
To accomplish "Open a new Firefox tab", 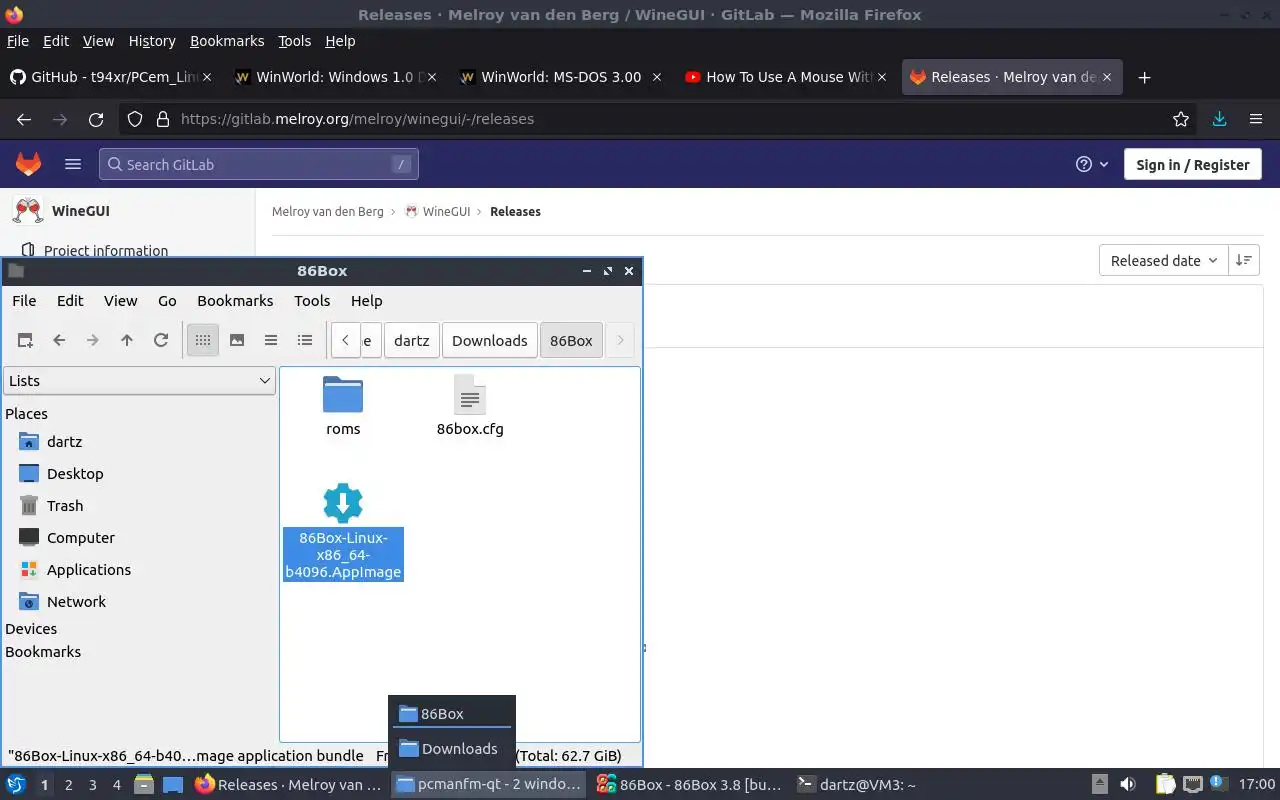I will (x=1145, y=77).
